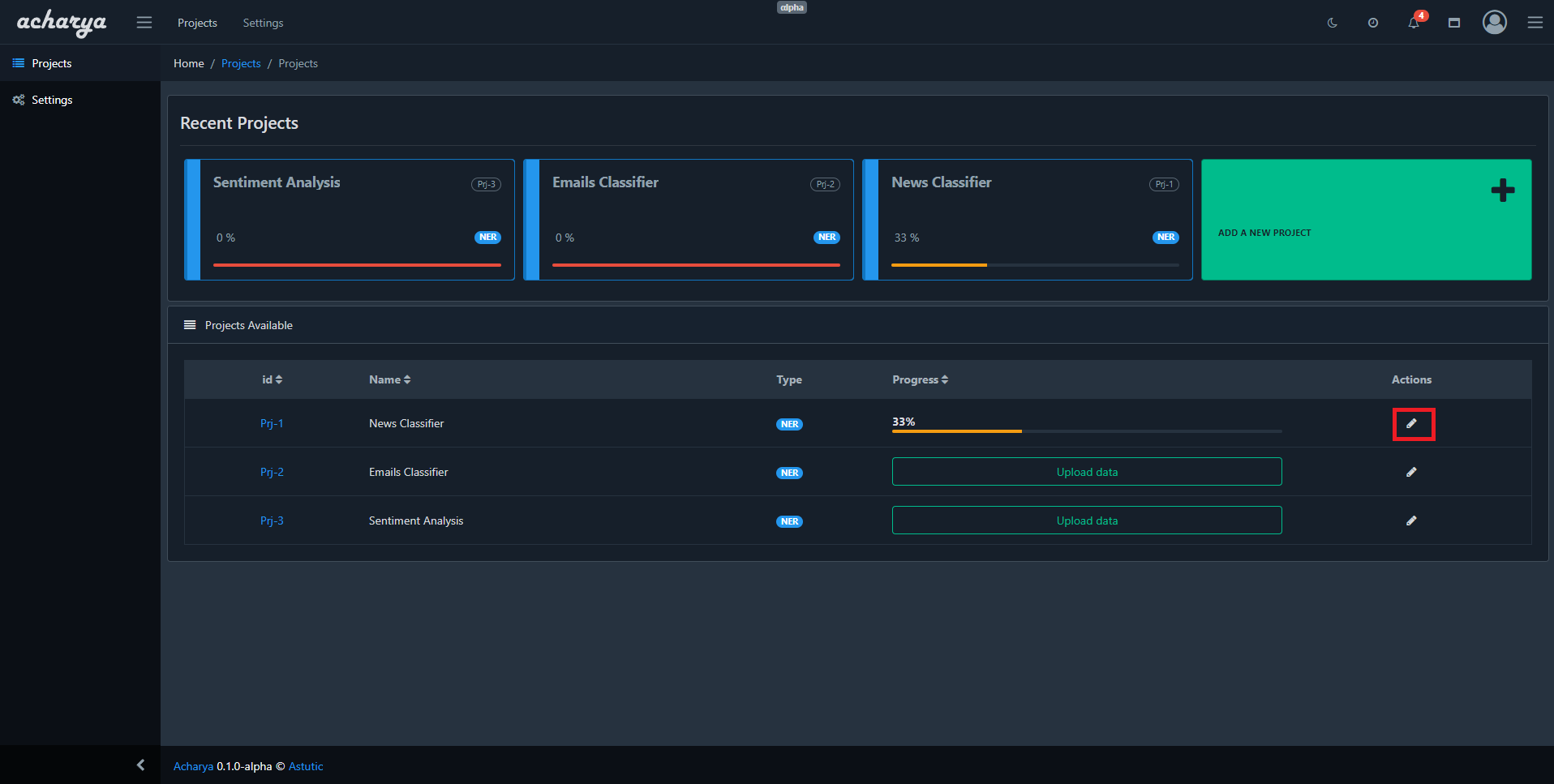
Task: Toggle the left sidebar hamburger menu
Action: 144,23
